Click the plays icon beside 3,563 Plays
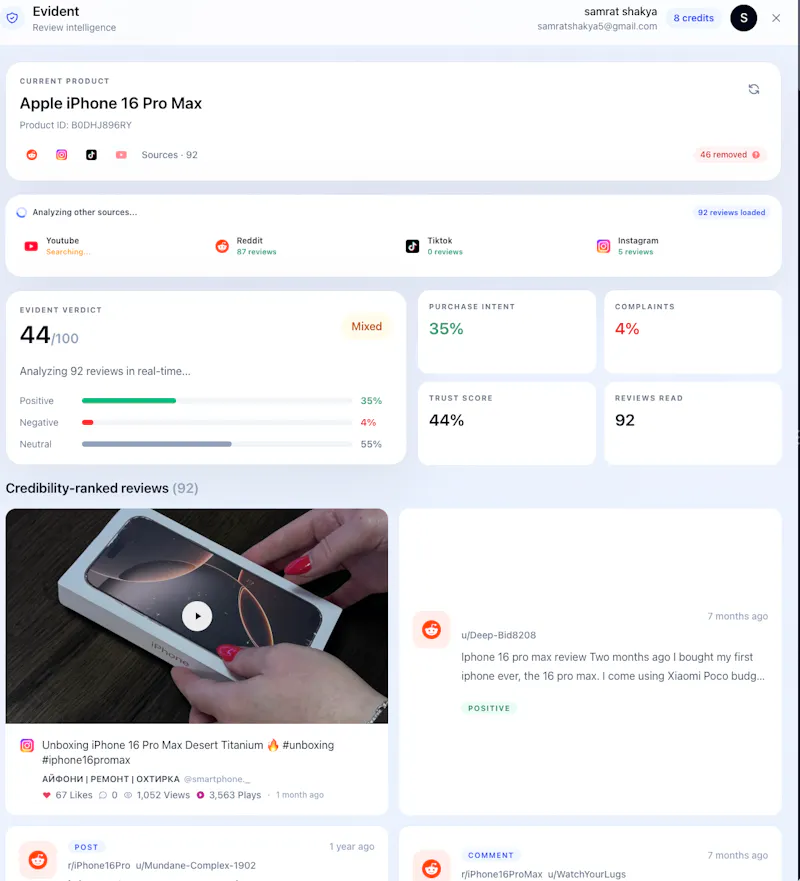 [x=201, y=795]
